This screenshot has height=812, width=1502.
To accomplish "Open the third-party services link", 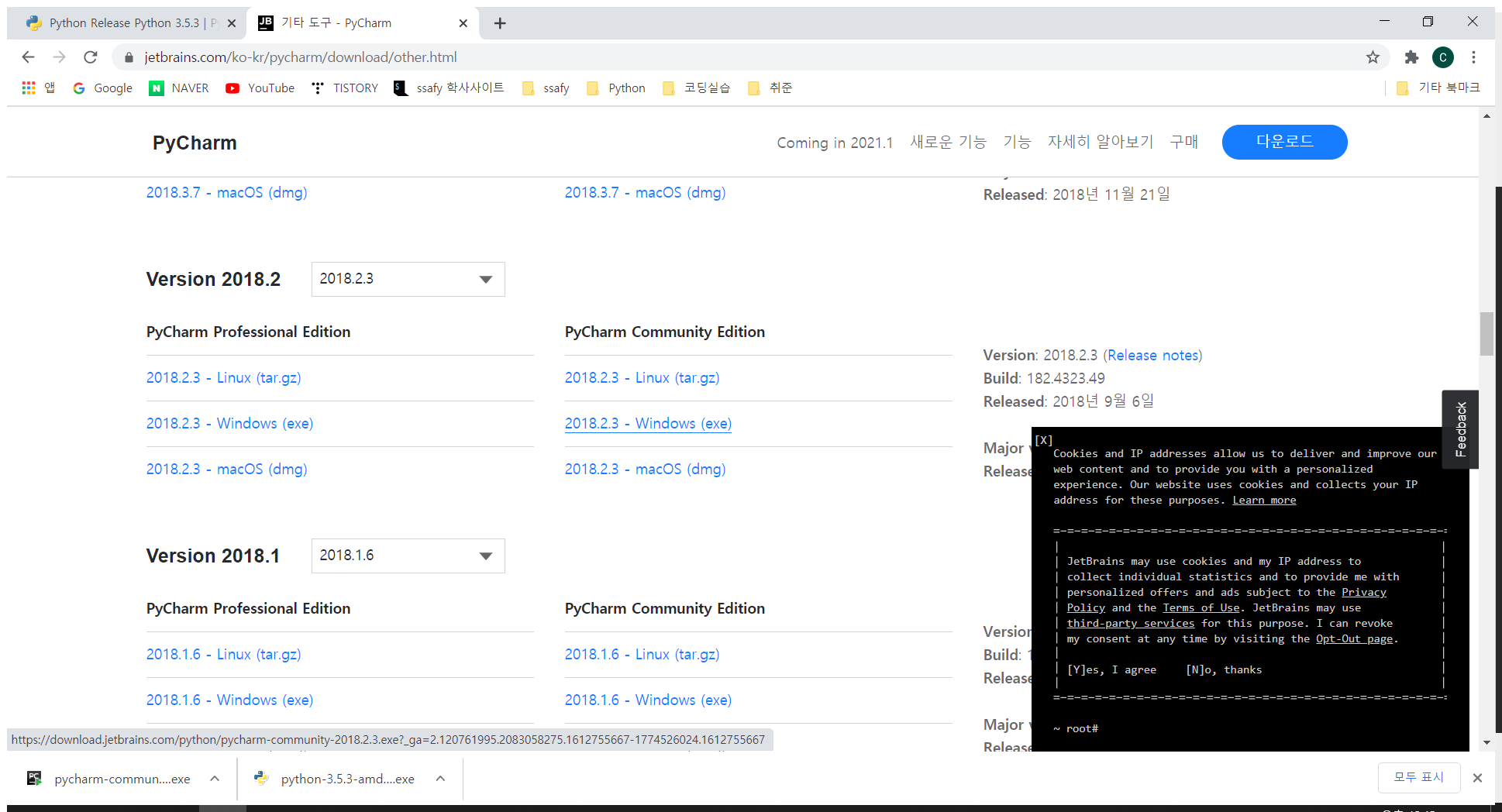I will tap(1131, 623).
